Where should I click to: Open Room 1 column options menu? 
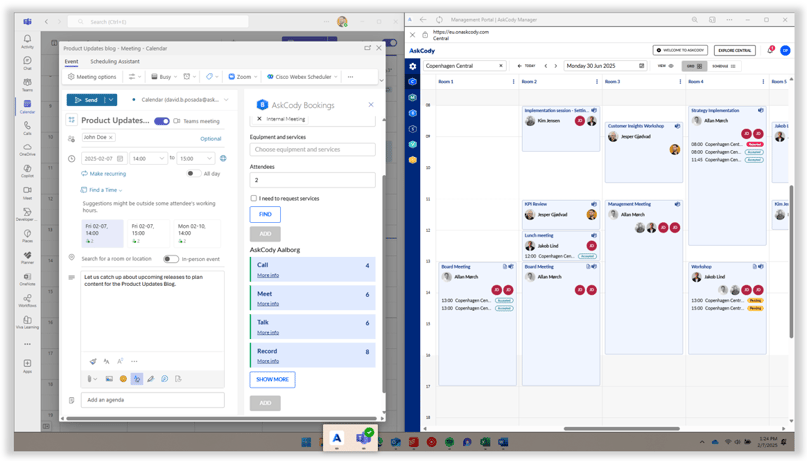(514, 82)
